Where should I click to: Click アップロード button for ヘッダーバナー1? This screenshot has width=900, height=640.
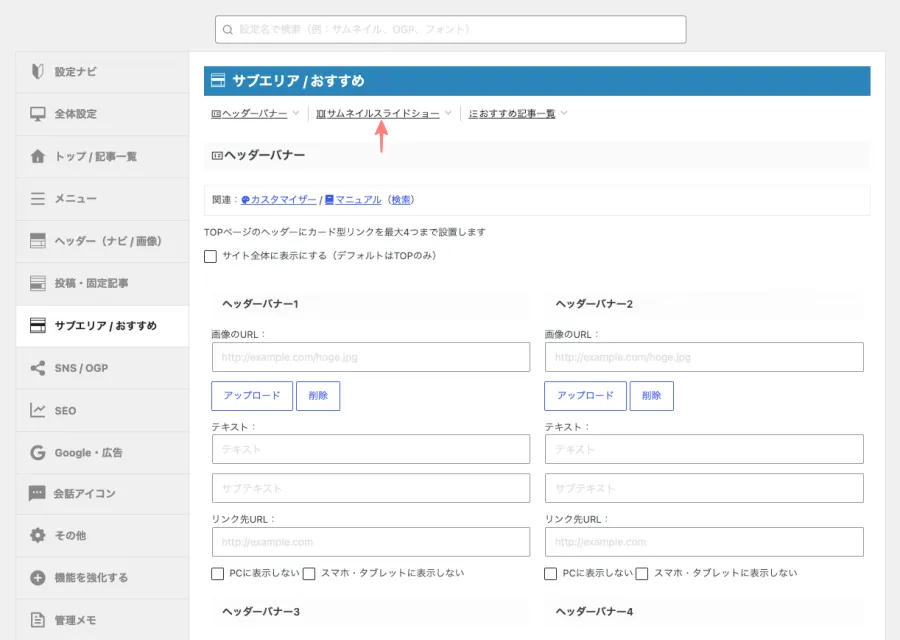tap(252, 396)
